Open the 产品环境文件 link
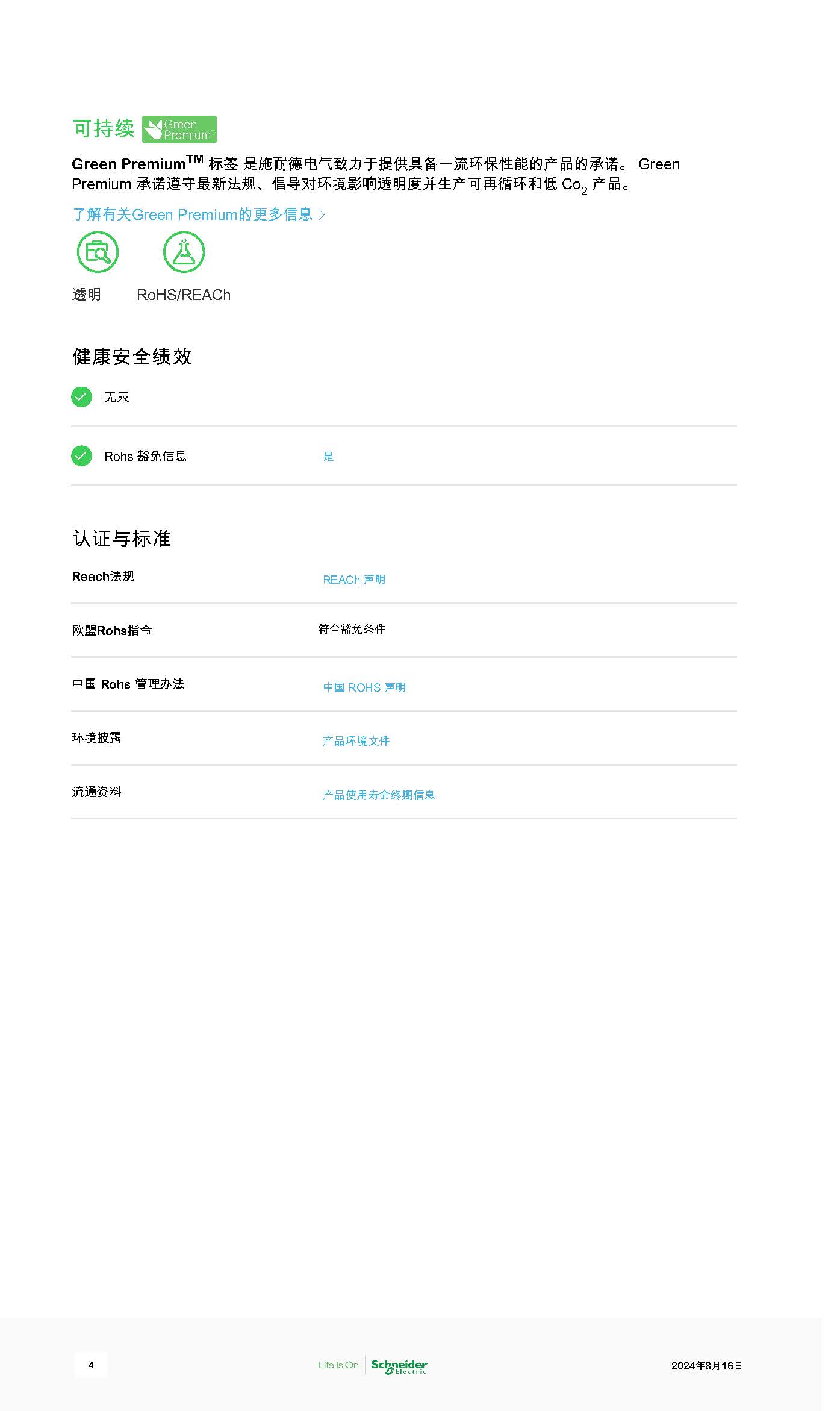 click(356, 741)
